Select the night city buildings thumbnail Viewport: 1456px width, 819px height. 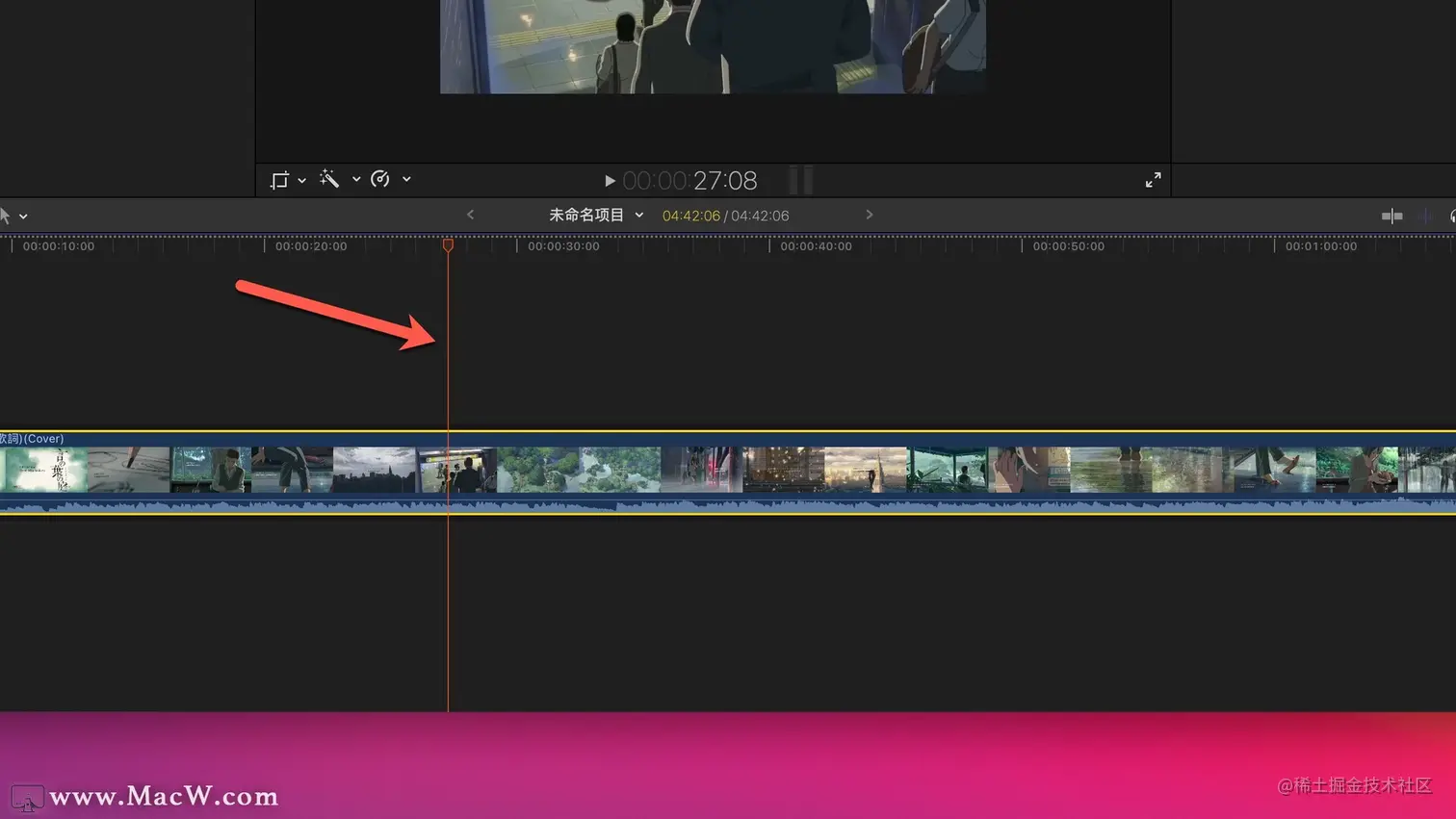(x=784, y=470)
